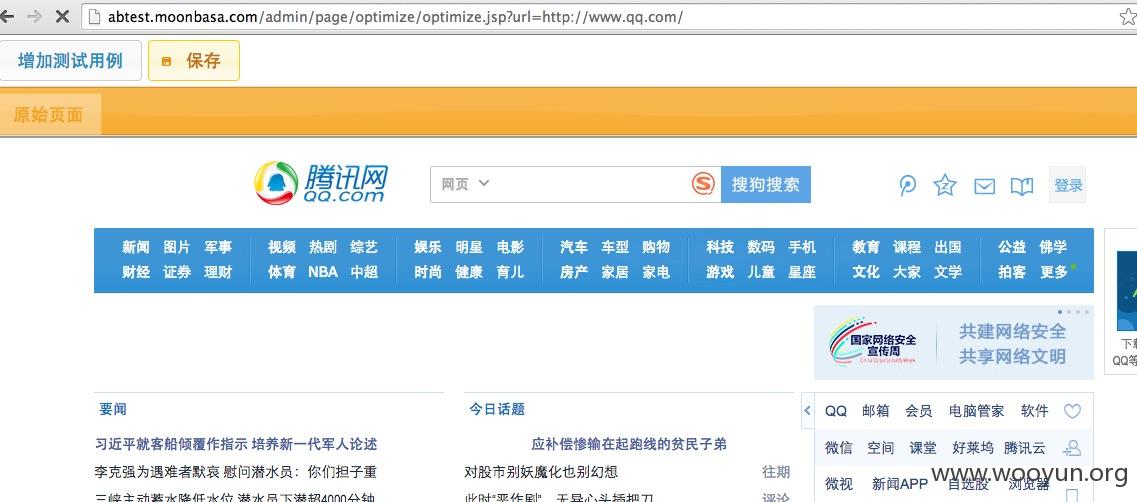Open the 星座 navigation link
The image size is (1137, 502).
click(802, 272)
